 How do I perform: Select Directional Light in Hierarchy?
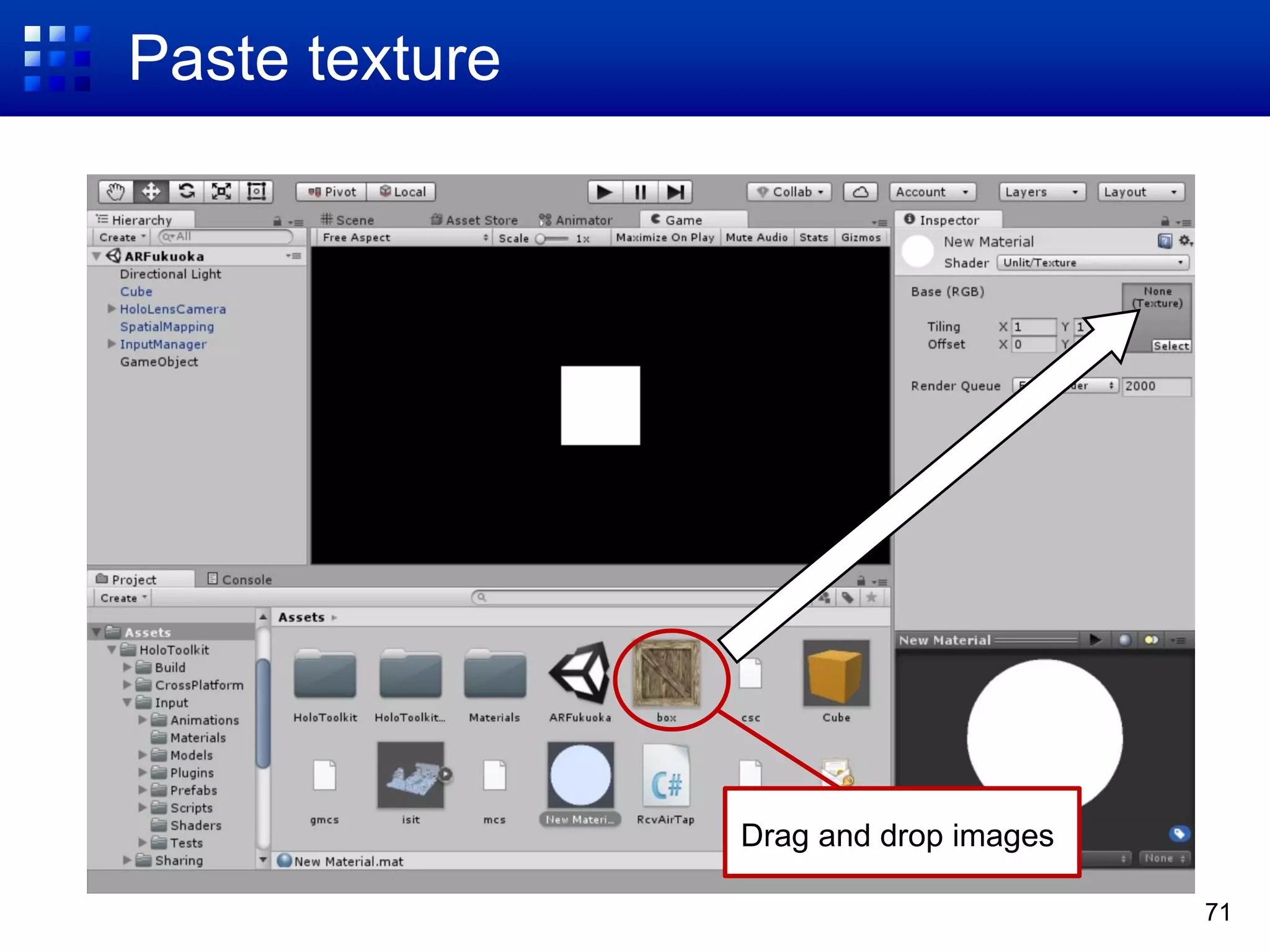171,274
